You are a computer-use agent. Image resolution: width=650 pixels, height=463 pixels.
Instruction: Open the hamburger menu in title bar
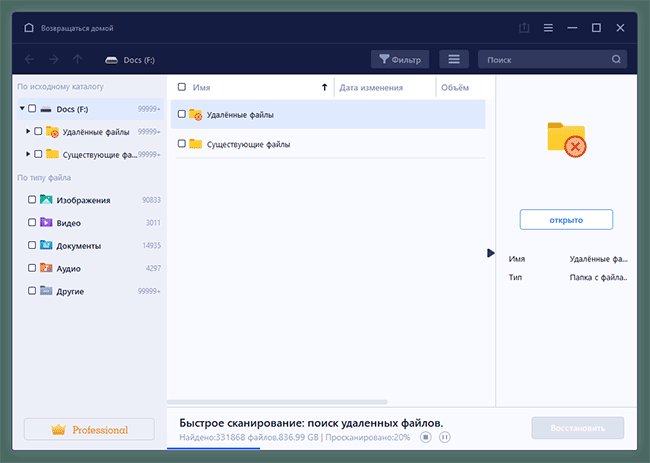[548, 28]
